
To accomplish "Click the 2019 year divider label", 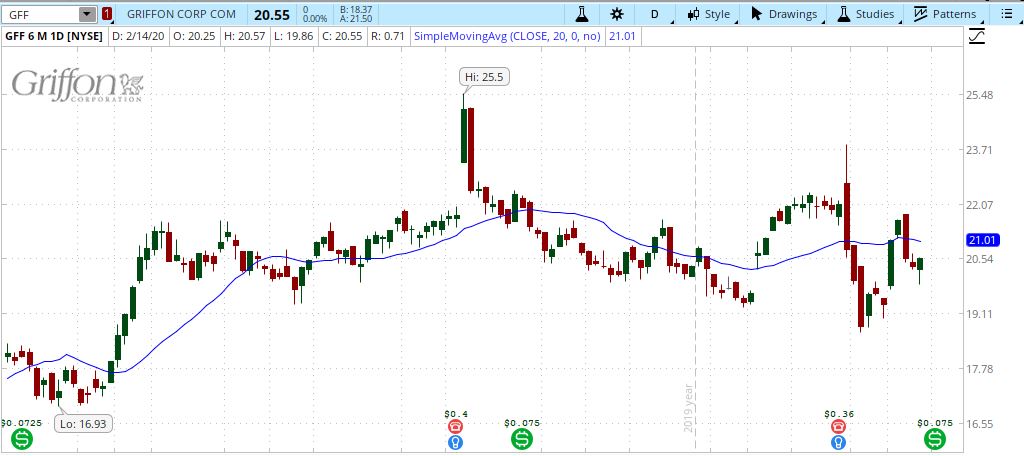I will [688, 407].
